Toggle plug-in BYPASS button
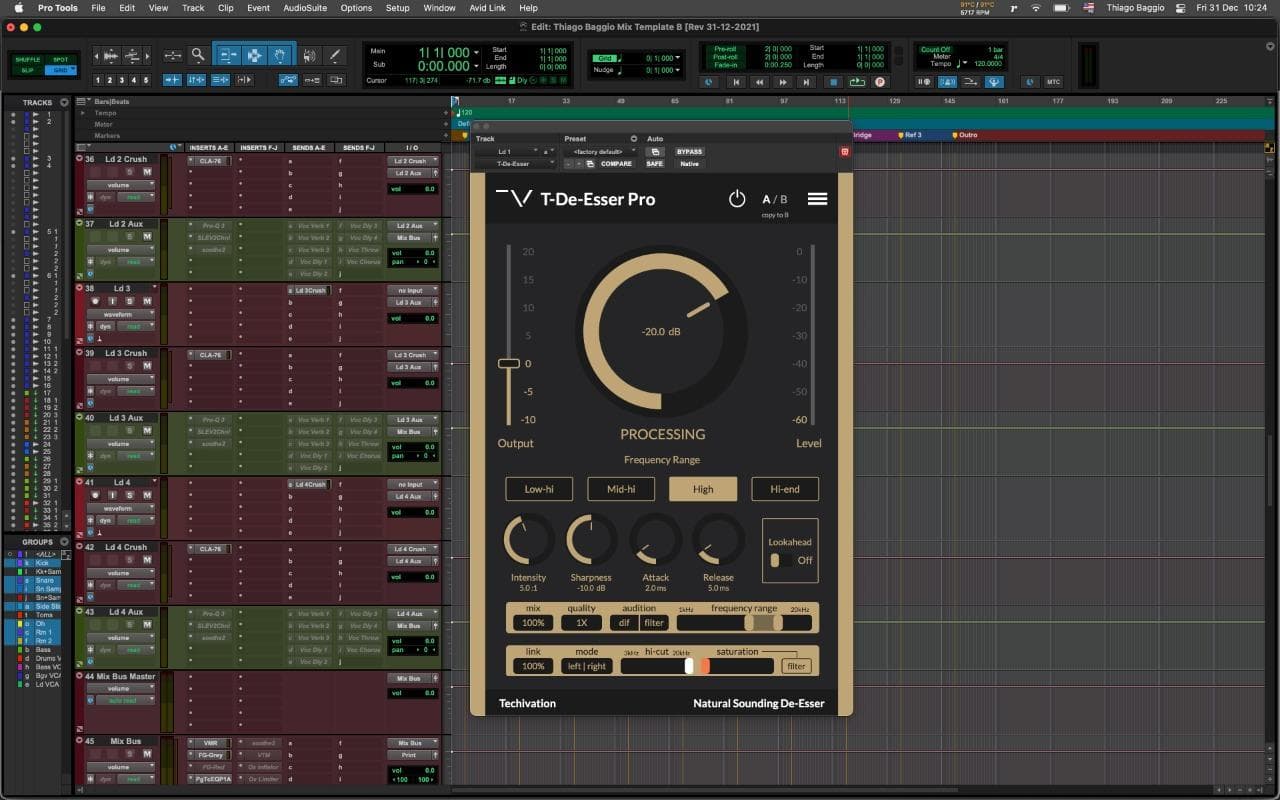This screenshot has width=1280, height=800. pyautogui.click(x=689, y=152)
